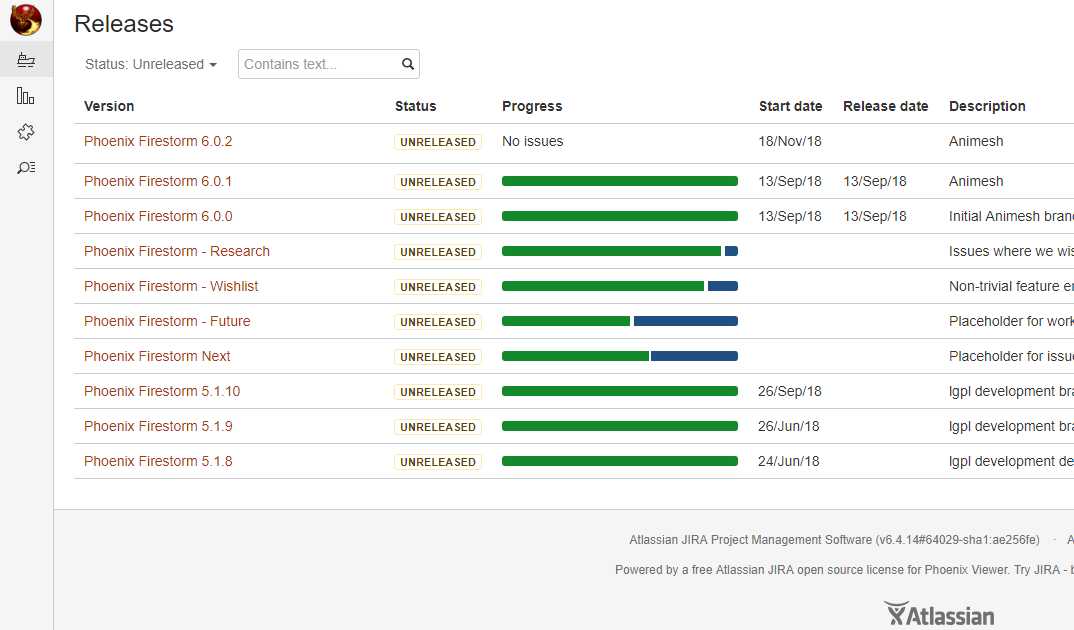The image size is (1074, 630).
Task: Open Phoenix Firestorm 6.0.1 version
Action: 158,181
